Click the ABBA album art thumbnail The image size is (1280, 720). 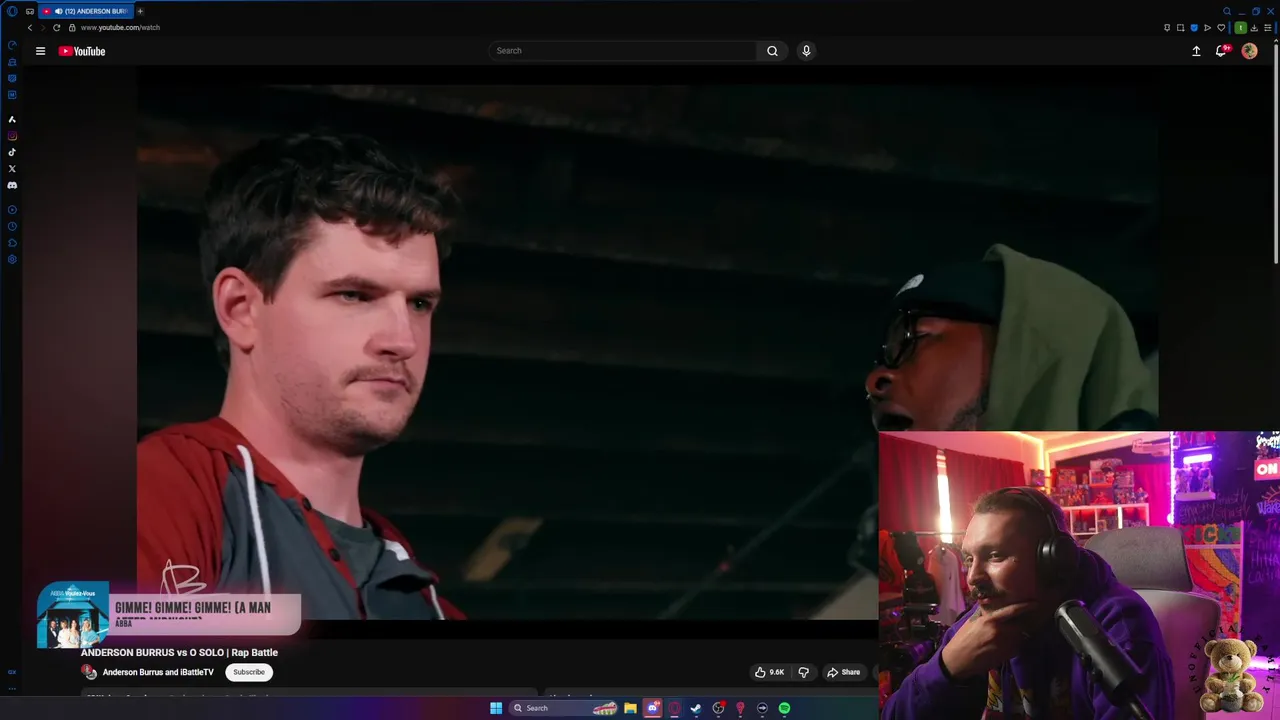pyautogui.click(x=73, y=615)
